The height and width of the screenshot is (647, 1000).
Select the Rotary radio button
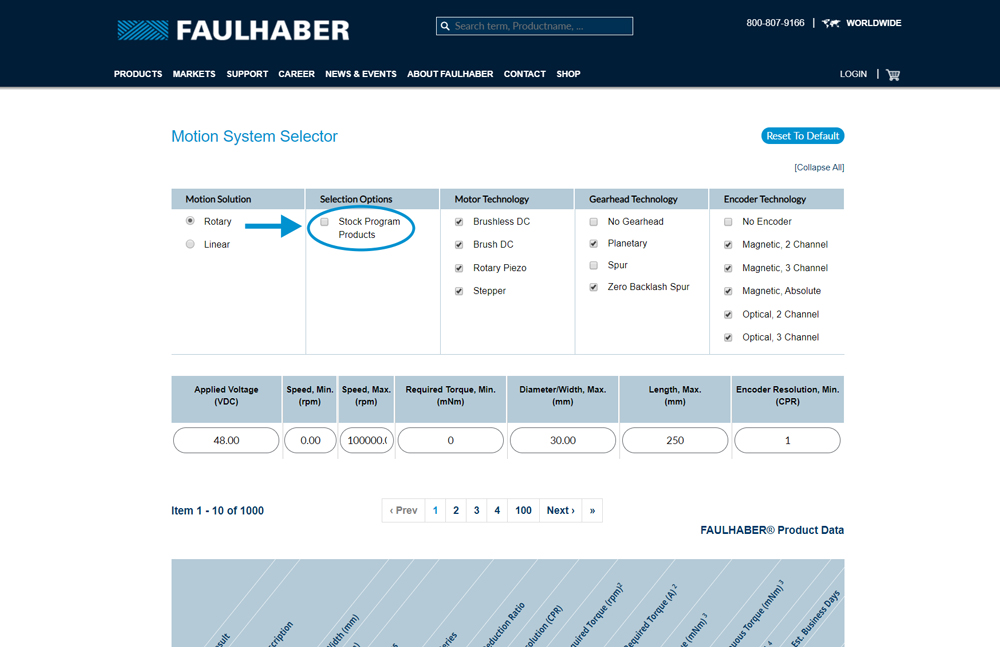click(190, 221)
